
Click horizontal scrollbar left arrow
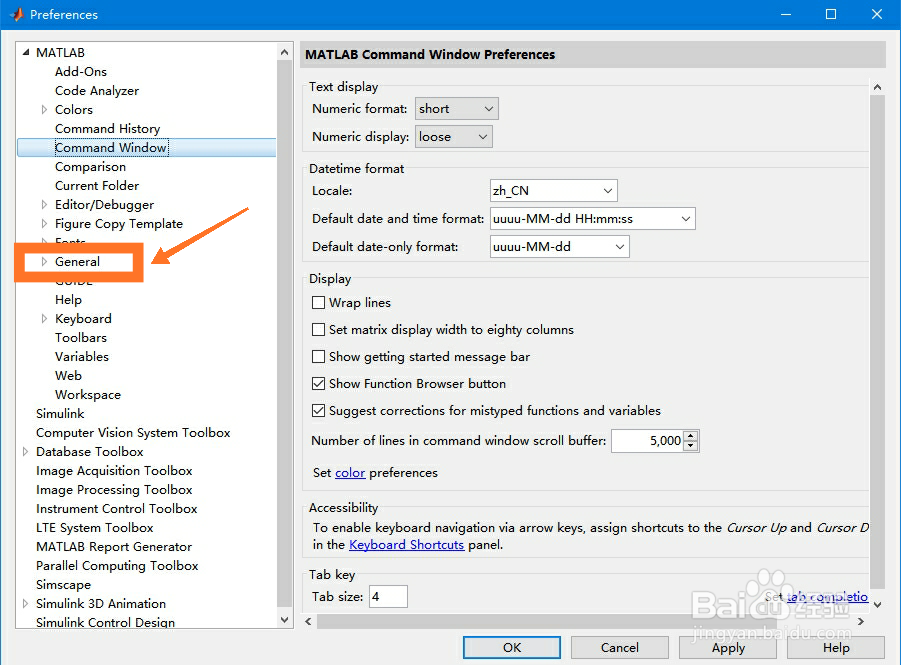pyautogui.click(x=309, y=621)
